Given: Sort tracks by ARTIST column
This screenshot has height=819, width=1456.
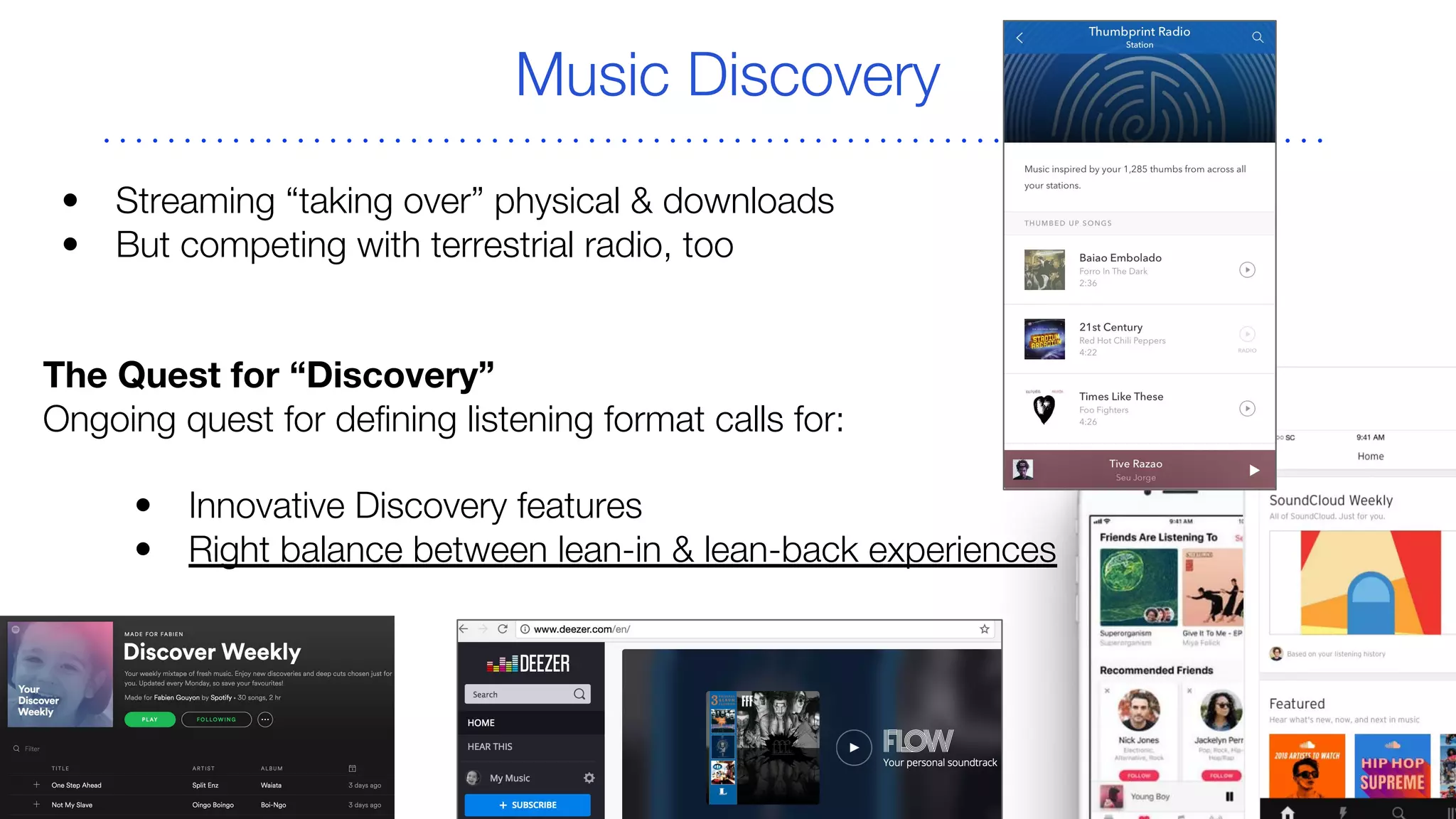Looking at the screenshot, I should (203, 769).
